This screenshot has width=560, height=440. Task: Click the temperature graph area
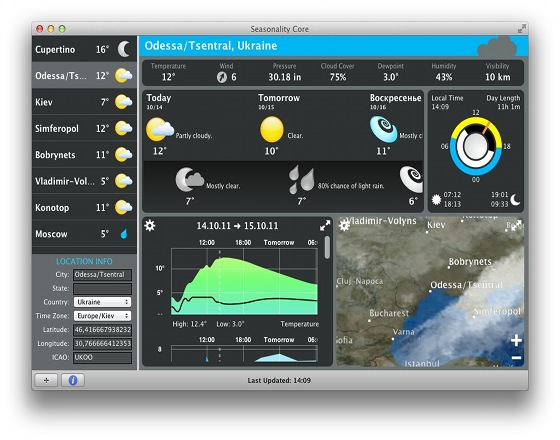pos(244,282)
